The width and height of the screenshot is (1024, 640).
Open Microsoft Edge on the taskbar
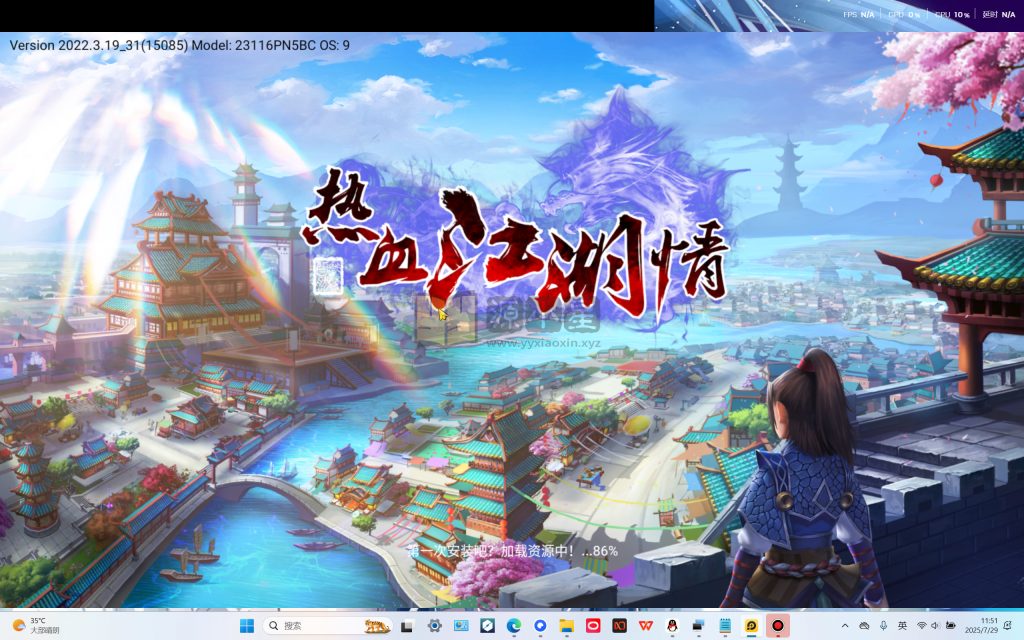(512, 625)
